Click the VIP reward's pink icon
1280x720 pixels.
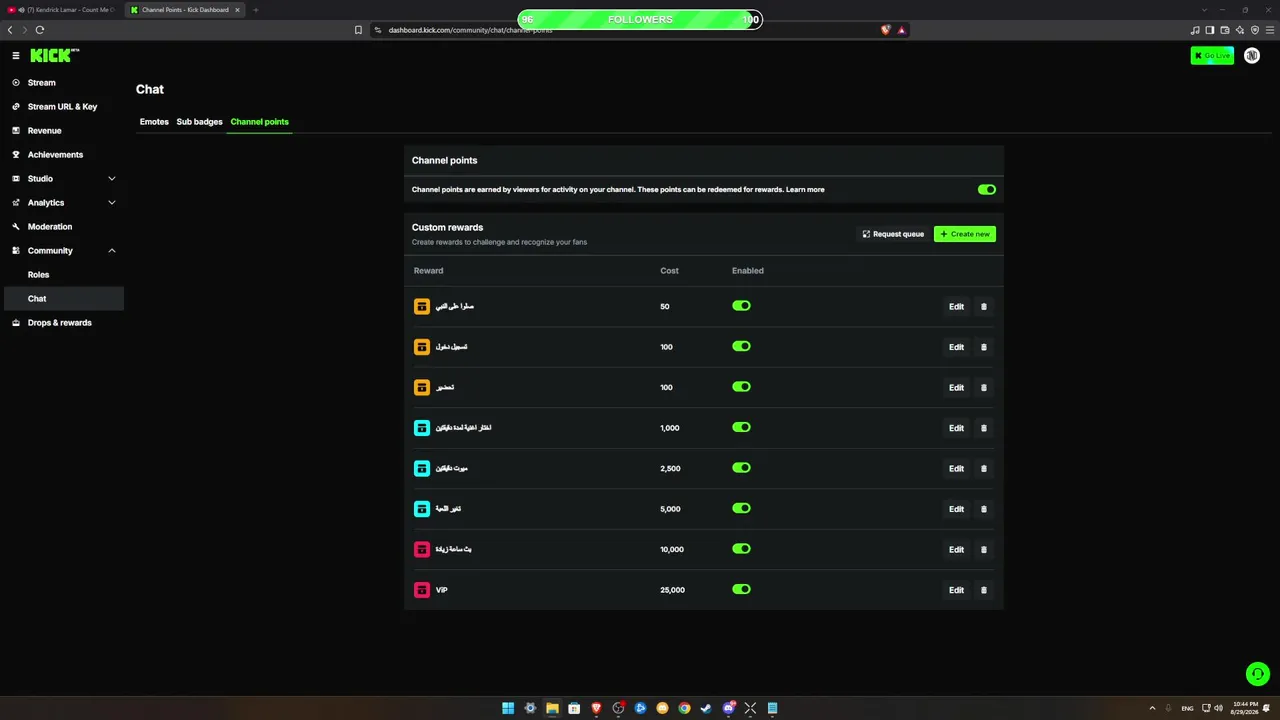[x=422, y=590]
